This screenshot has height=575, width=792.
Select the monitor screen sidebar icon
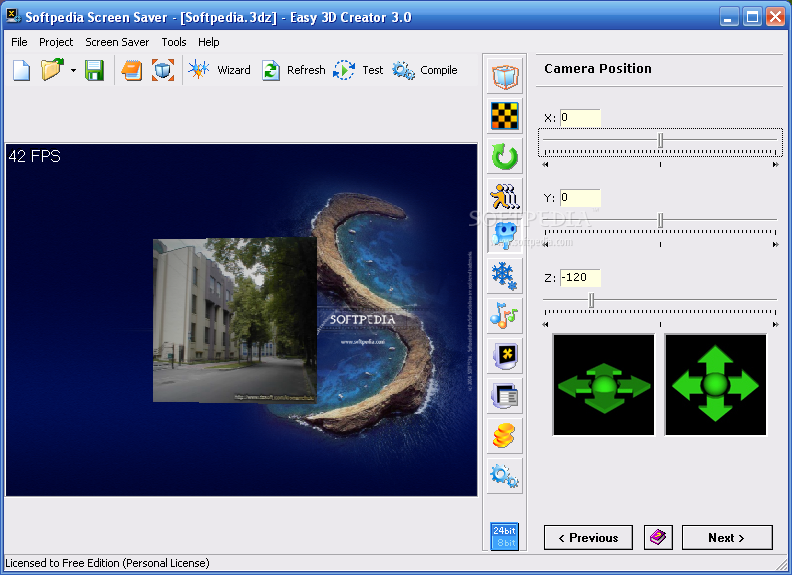coord(505,356)
